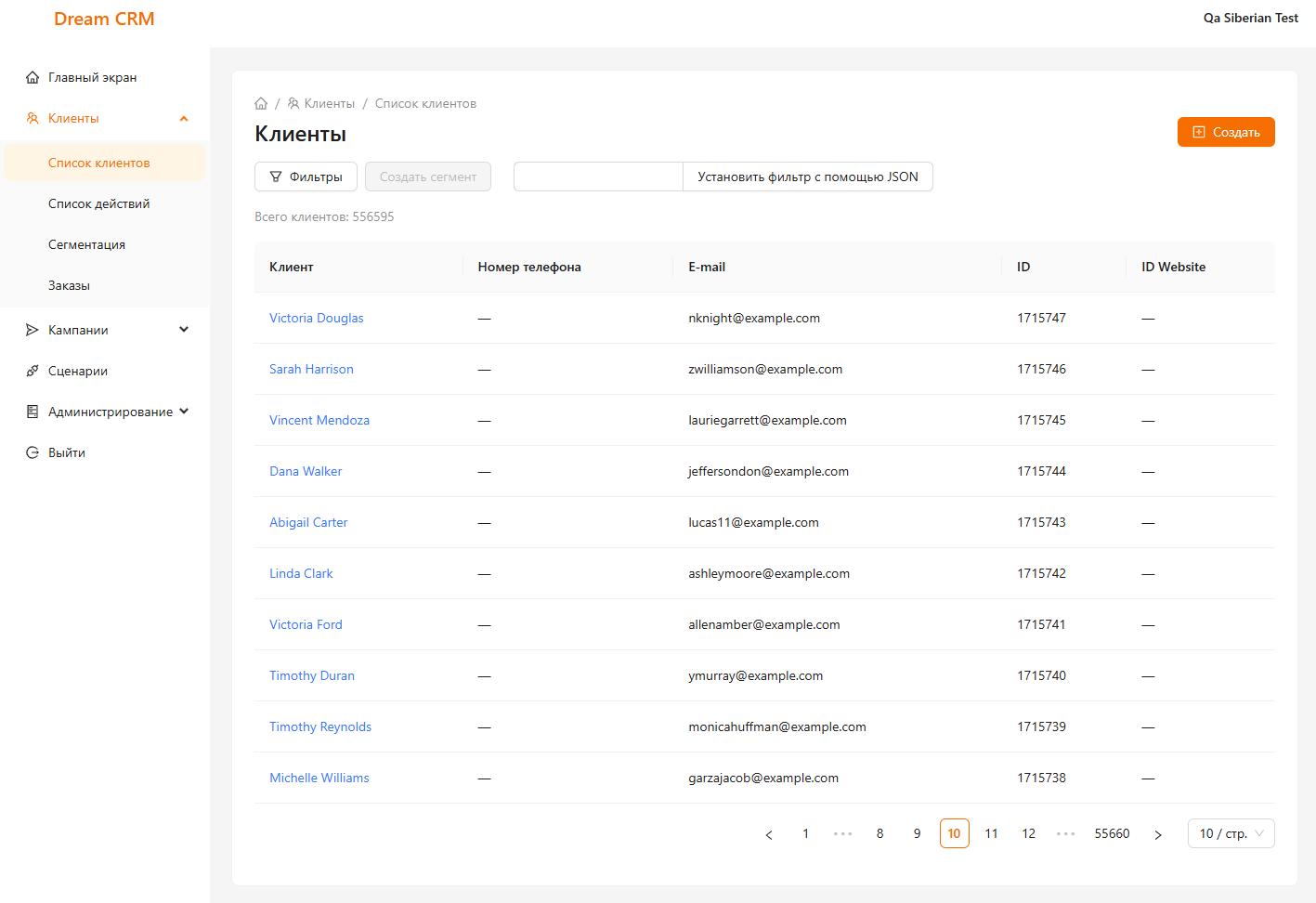Go to page 8 in pagination
1316x903 pixels.
(880, 833)
